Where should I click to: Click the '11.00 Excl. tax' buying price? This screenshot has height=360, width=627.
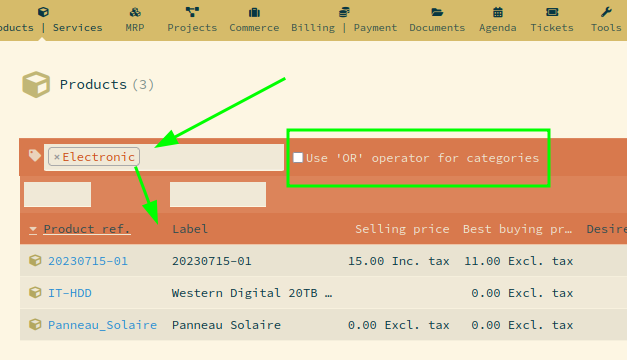tap(519, 261)
